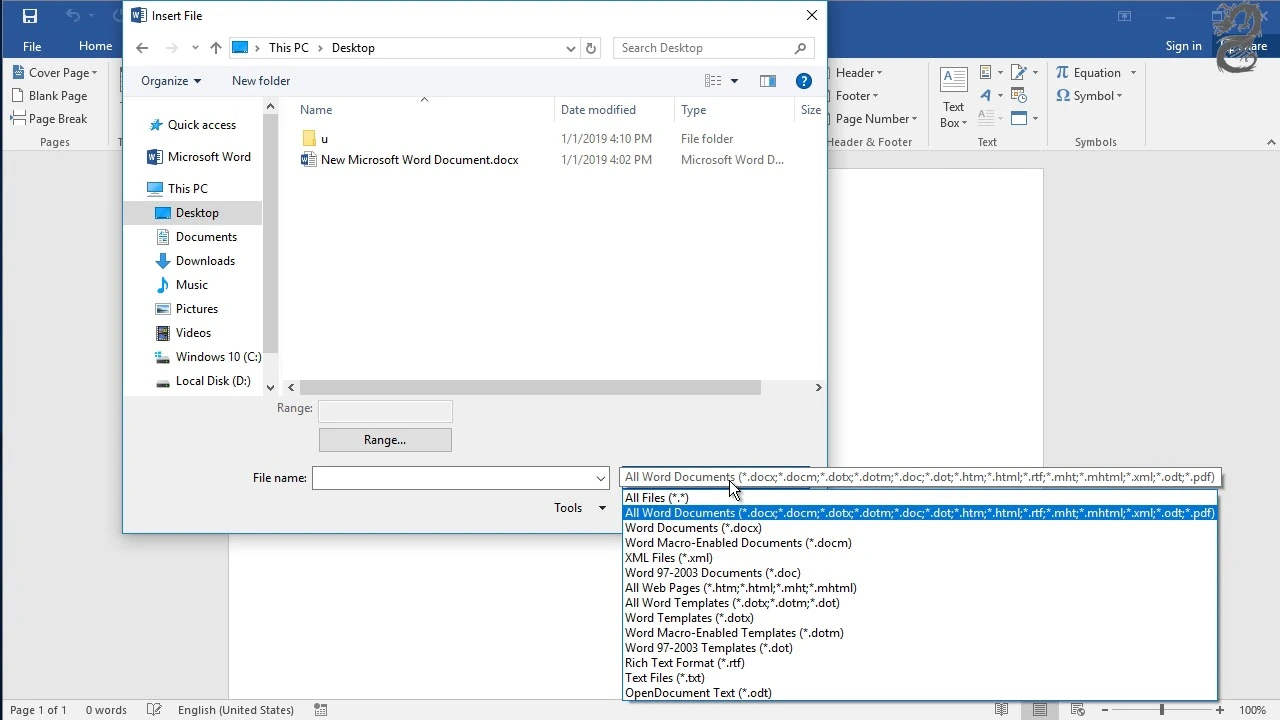The height and width of the screenshot is (720, 1280).
Task: Select Windows 10 (C:) in the navigation pane
Action: tap(208, 357)
